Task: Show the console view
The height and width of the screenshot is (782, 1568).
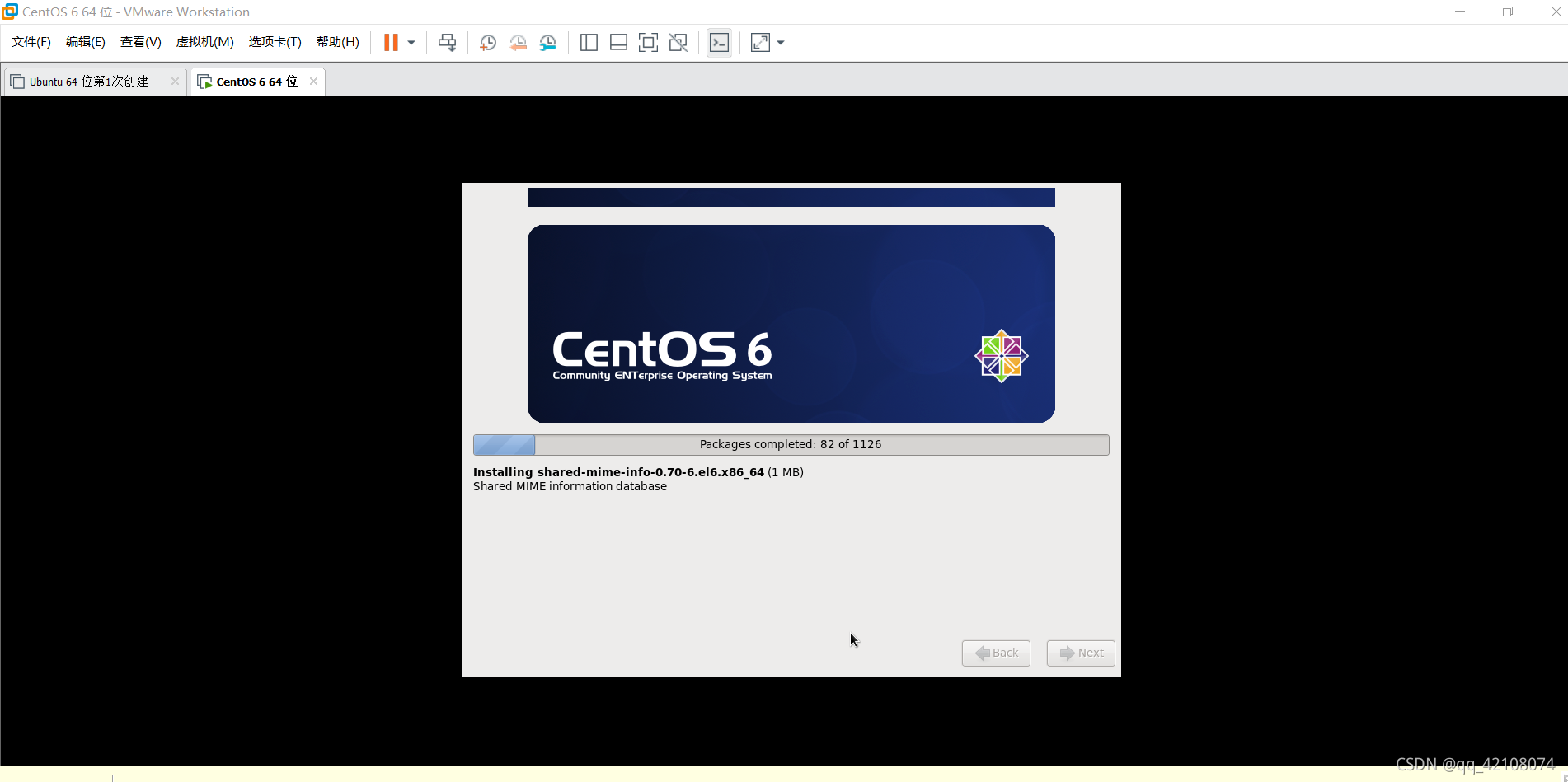Action: (719, 43)
